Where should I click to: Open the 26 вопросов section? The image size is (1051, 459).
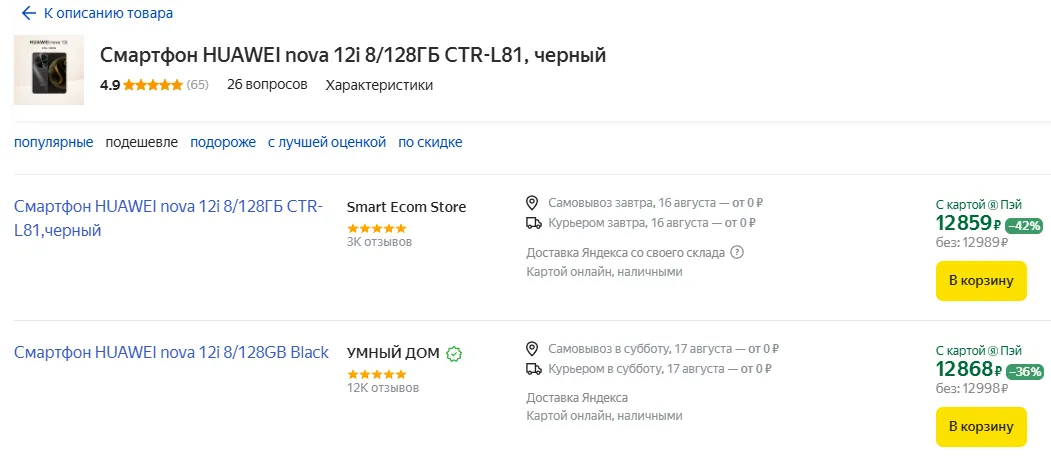(x=267, y=85)
